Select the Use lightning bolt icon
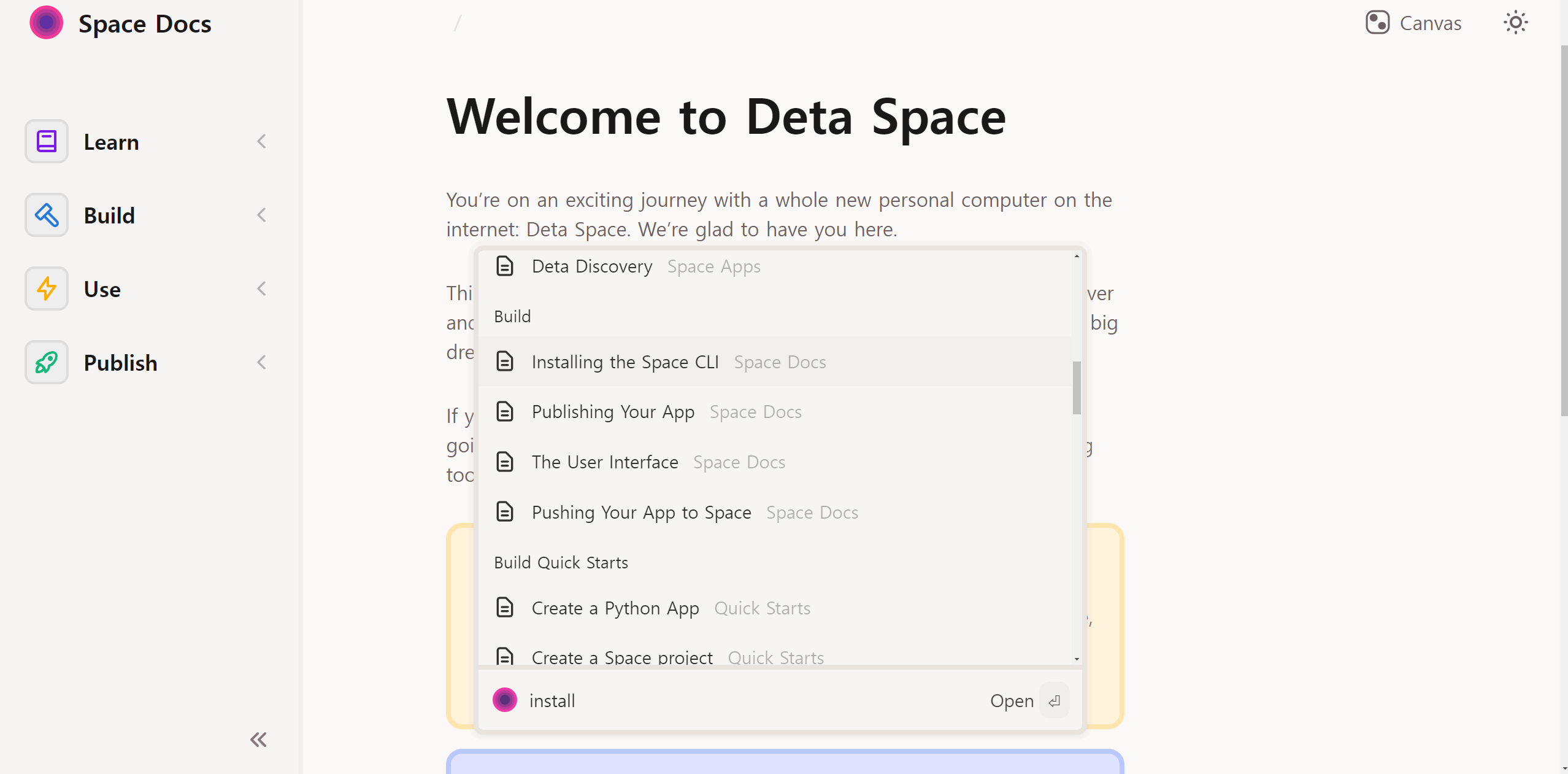This screenshot has height=774, width=1568. [46, 288]
